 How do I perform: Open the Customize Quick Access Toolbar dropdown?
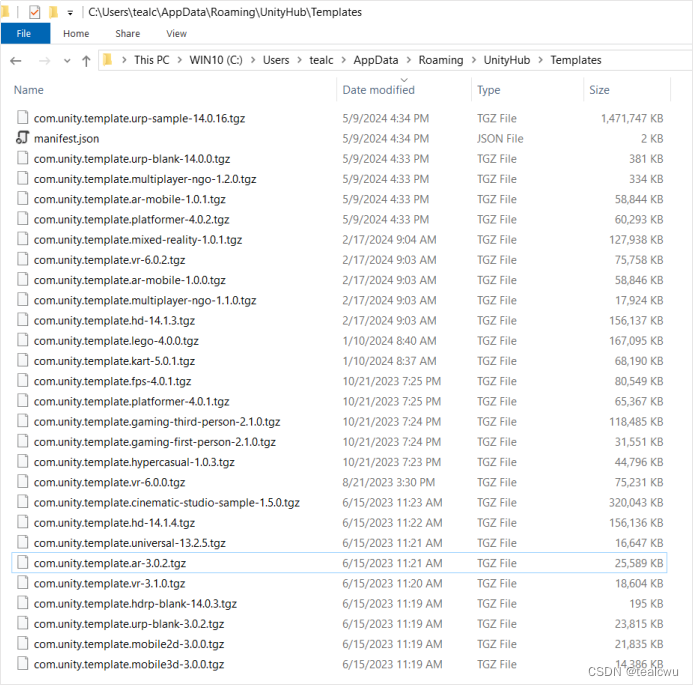point(70,13)
